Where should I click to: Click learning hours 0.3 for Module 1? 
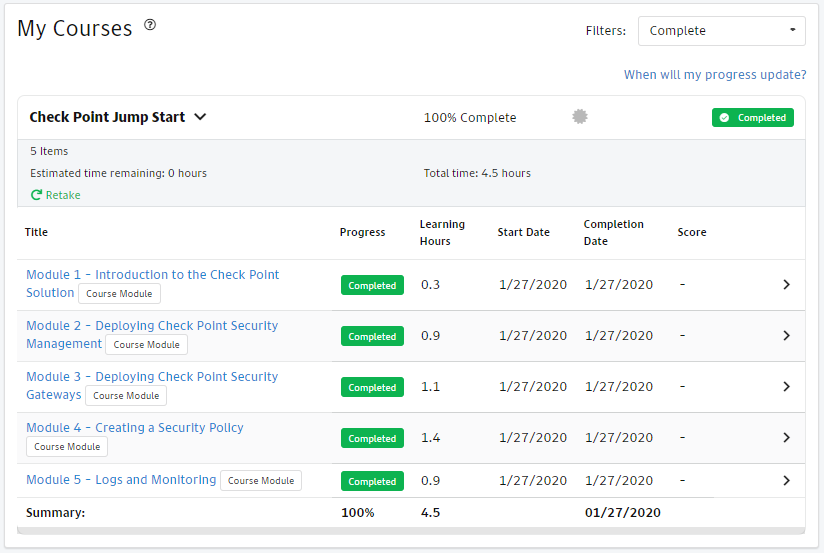(x=430, y=285)
